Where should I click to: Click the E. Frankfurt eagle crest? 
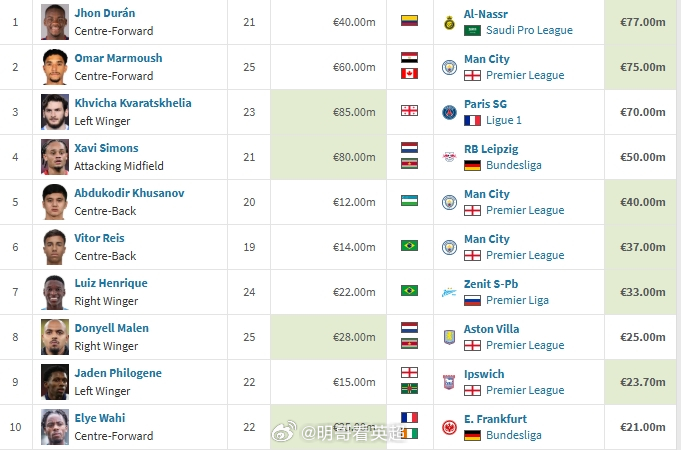click(x=449, y=427)
